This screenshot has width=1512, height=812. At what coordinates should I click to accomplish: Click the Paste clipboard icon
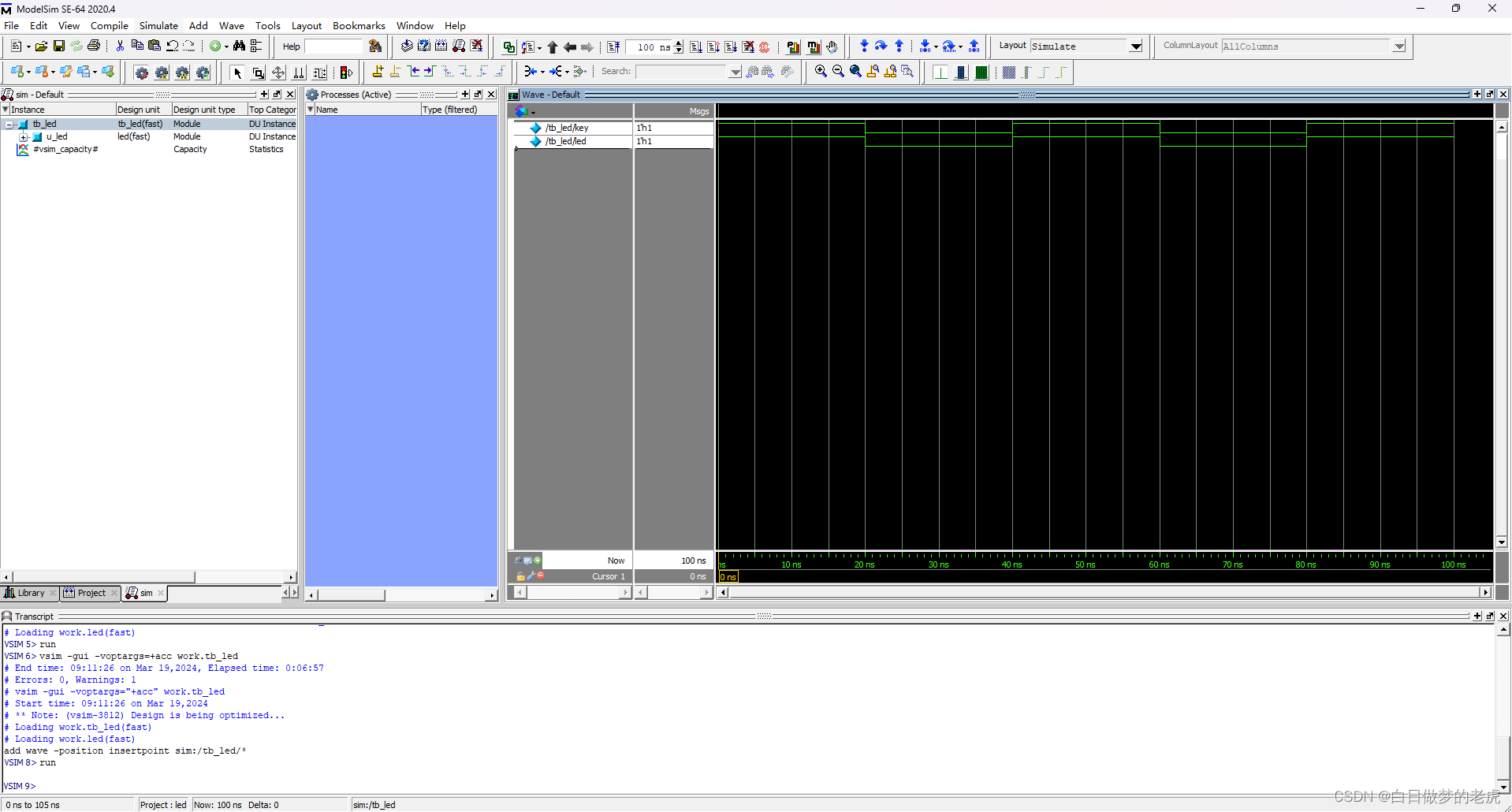point(155,47)
